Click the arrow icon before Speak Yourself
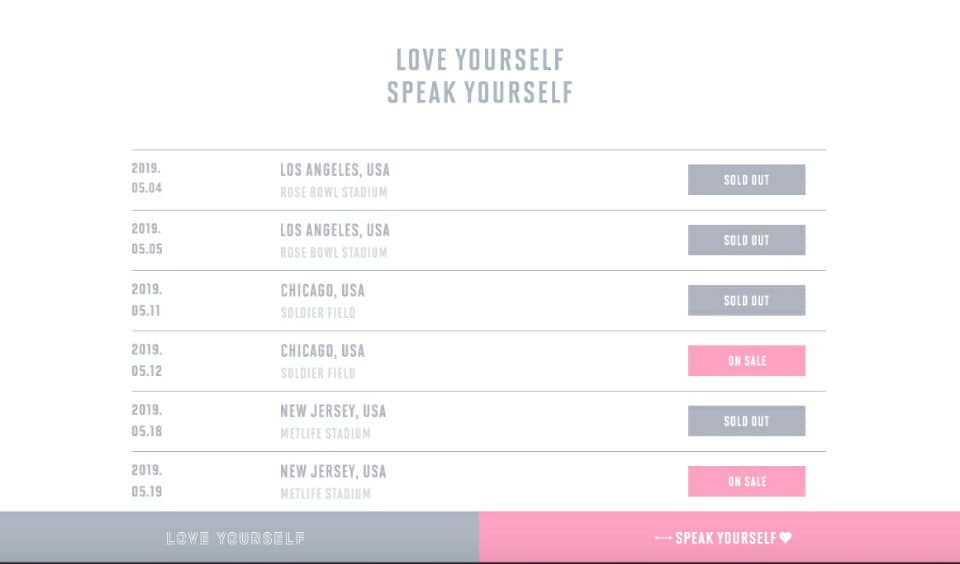The width and height of the screenshot is (960, 564). point(663,538)
